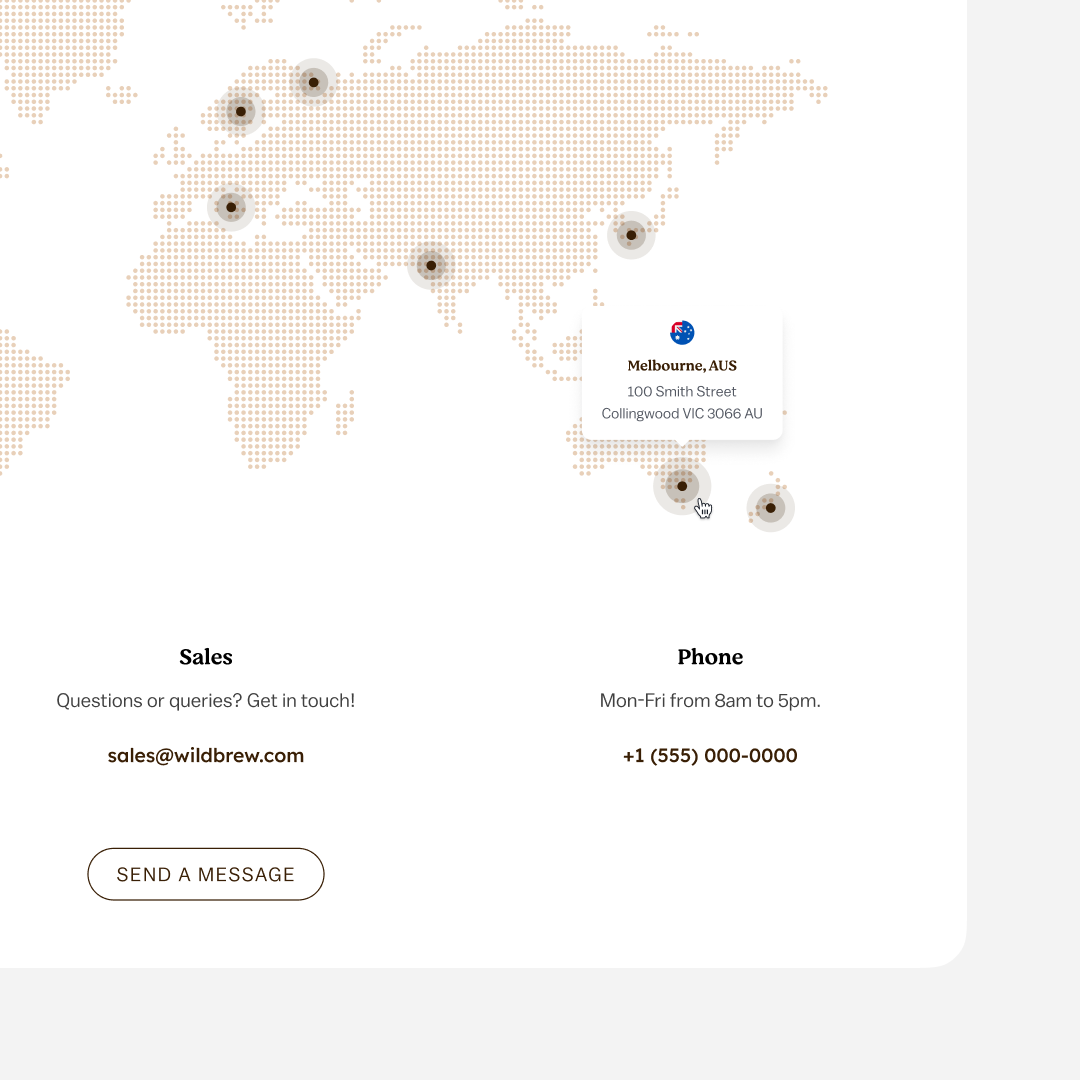
Task: Select the UK-area map marker
Action: tap(240, 112)
